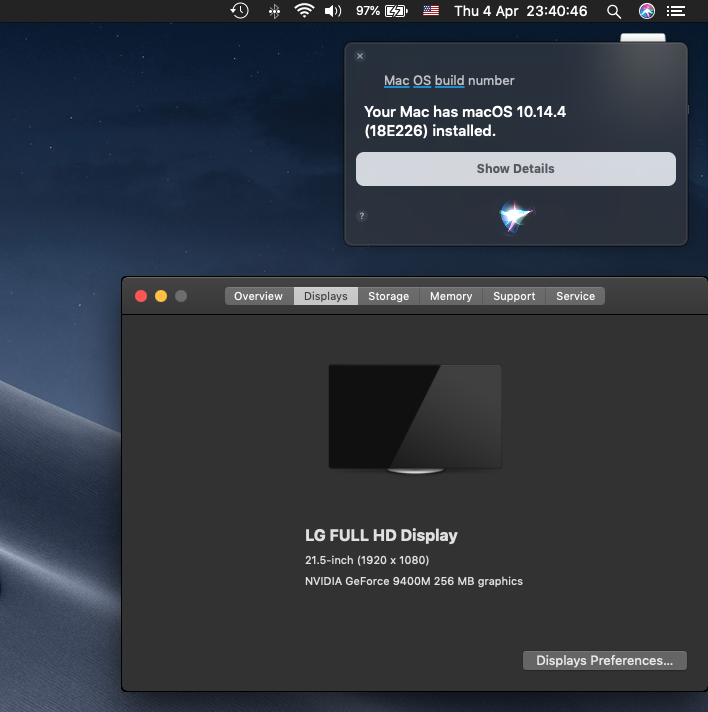Switch to the Storage tab
The width and height of the screenshot is (708, 712).
tap(389, 296)
